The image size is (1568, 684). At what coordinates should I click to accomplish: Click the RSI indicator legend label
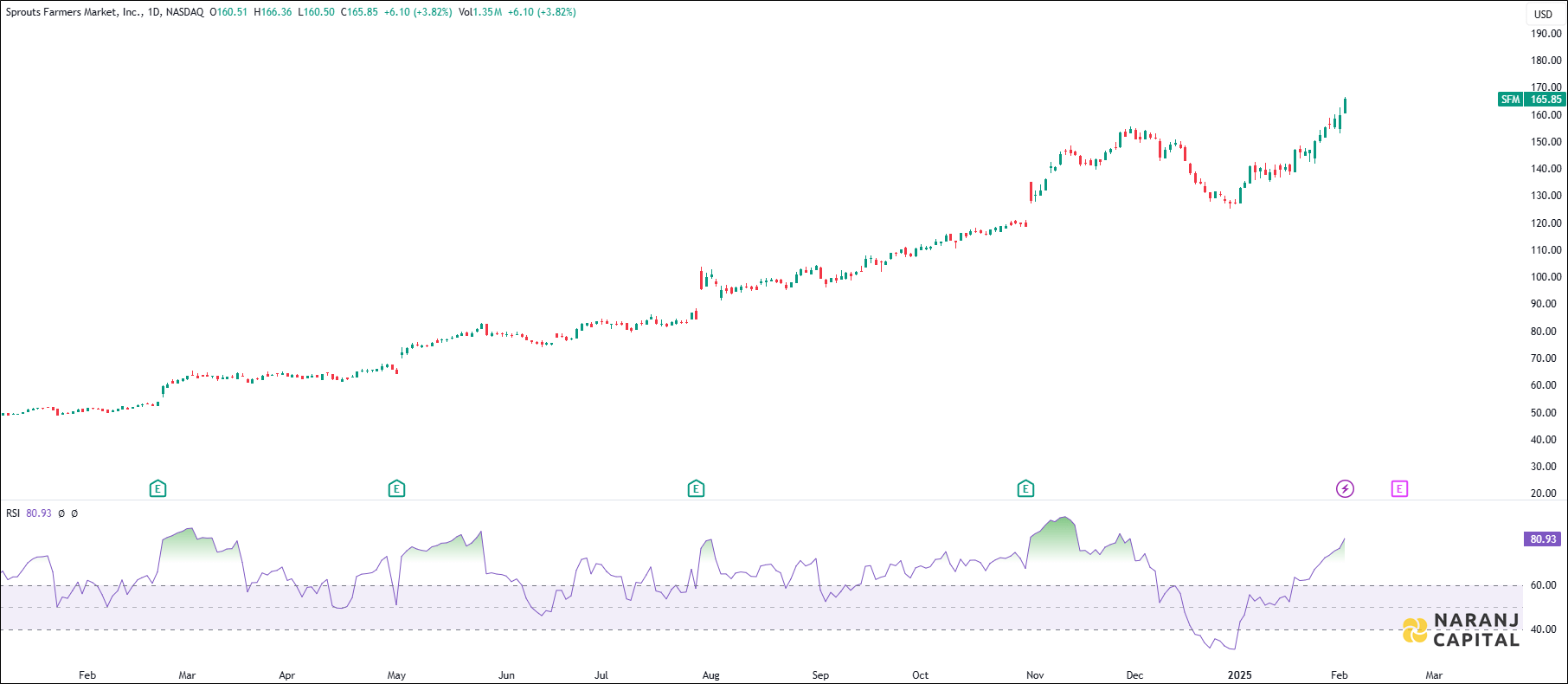click(x=13, y=513)
